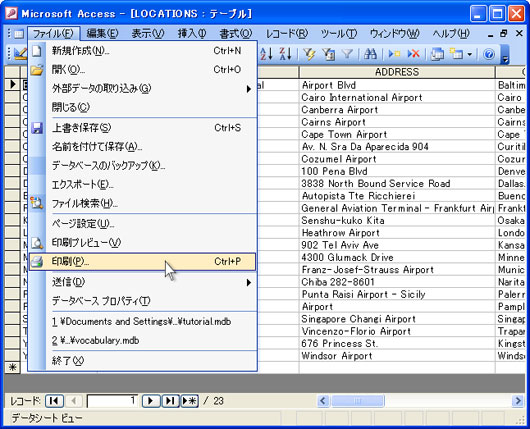Restore the inner document window
The height and width of the screenshot is (429, 530).
click(504, 33)
